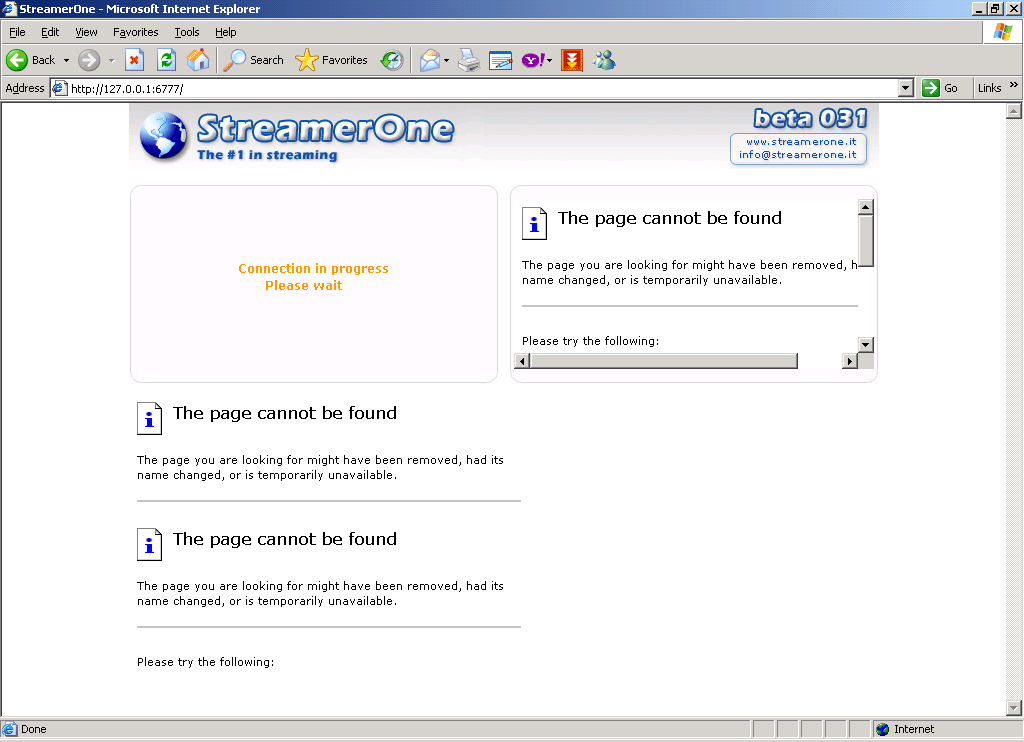Image resolution: width=1024 pixels, height=742 pixels.
Task: Click the Internet zone globe icon
Action: [882, 729]
